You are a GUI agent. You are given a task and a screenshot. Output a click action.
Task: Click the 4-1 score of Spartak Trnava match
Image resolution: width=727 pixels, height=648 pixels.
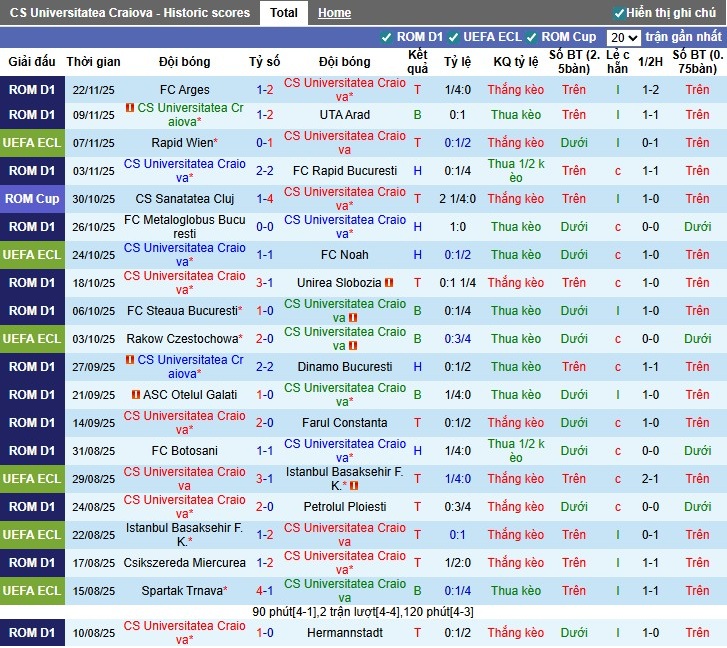(265, 591)
